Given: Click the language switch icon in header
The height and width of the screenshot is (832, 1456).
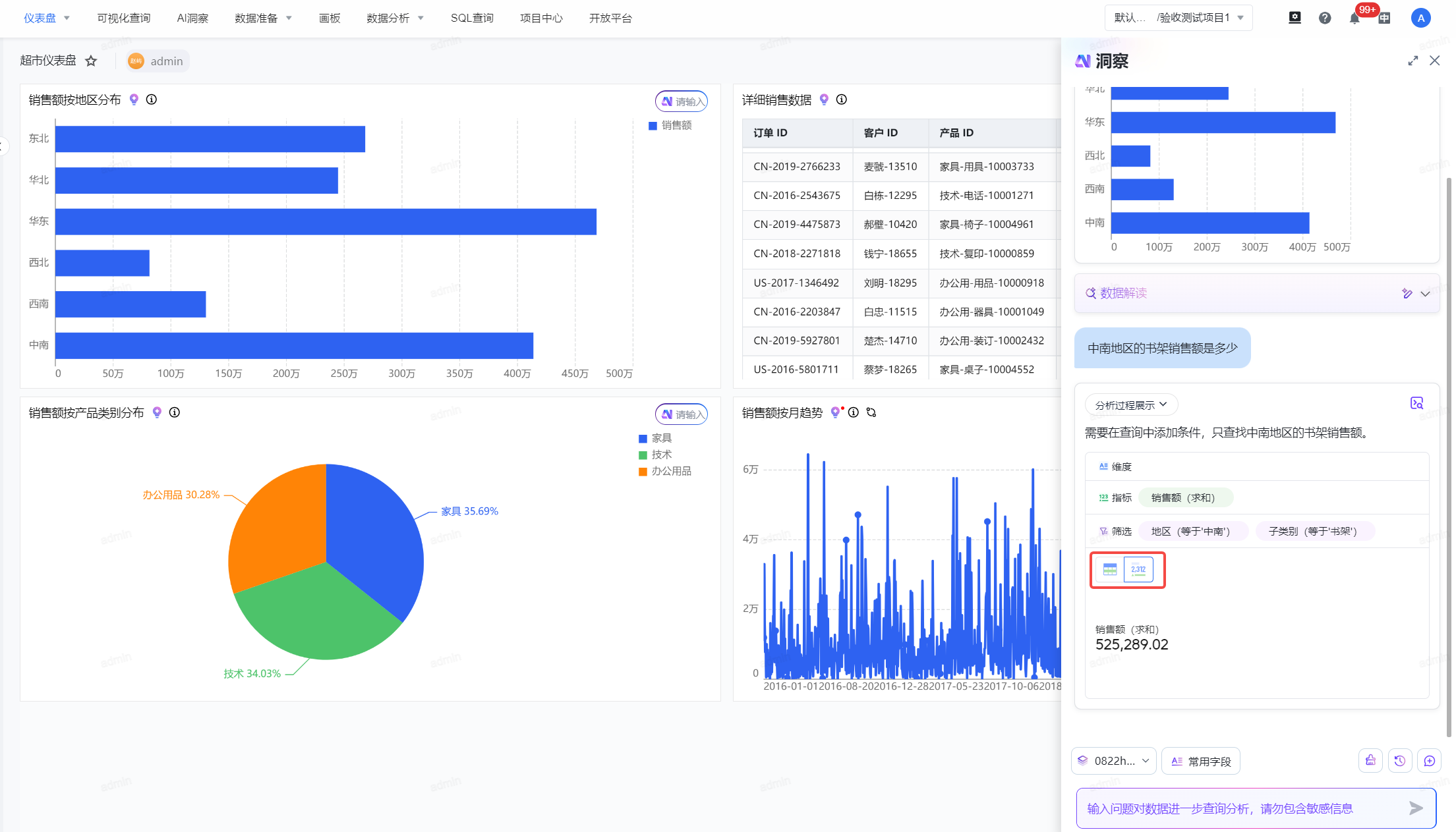Looking at the screenshot, I should pos(1384,18).
